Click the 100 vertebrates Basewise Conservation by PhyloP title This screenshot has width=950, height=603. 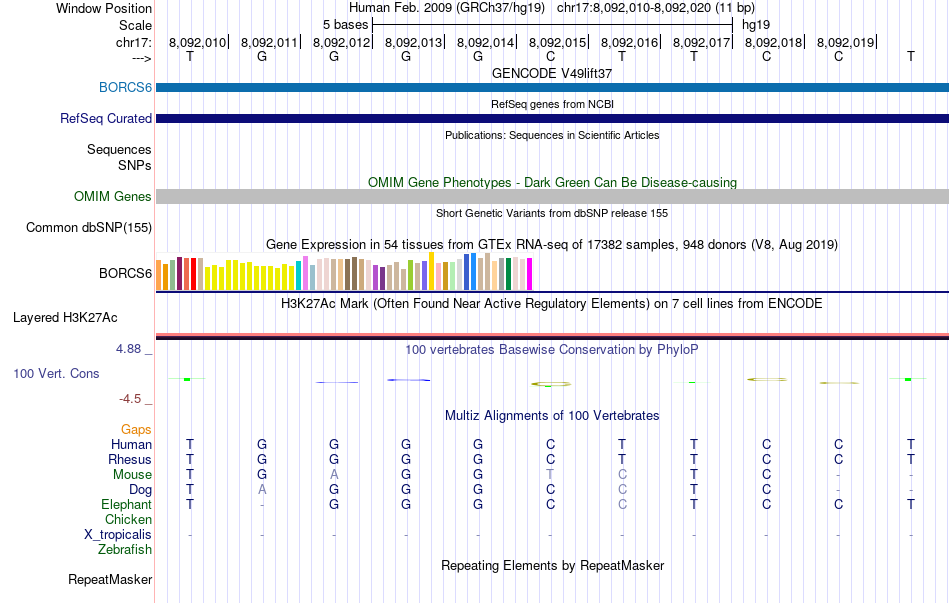pyautogui.click(x=552, y=349)
